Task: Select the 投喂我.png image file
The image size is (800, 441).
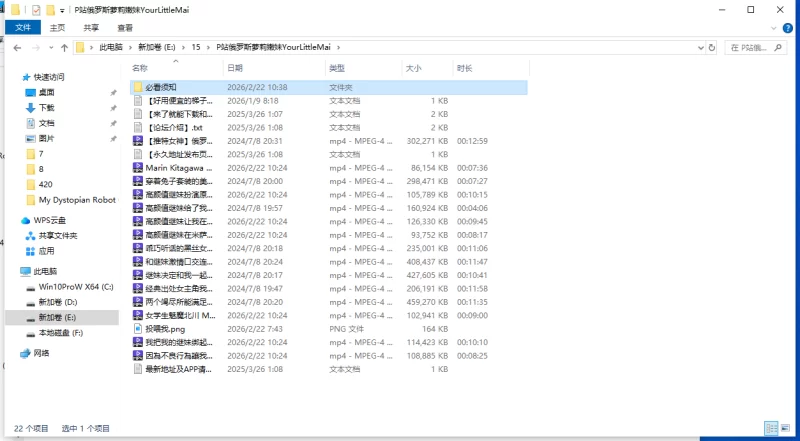Action: click(x=164, y=328)
